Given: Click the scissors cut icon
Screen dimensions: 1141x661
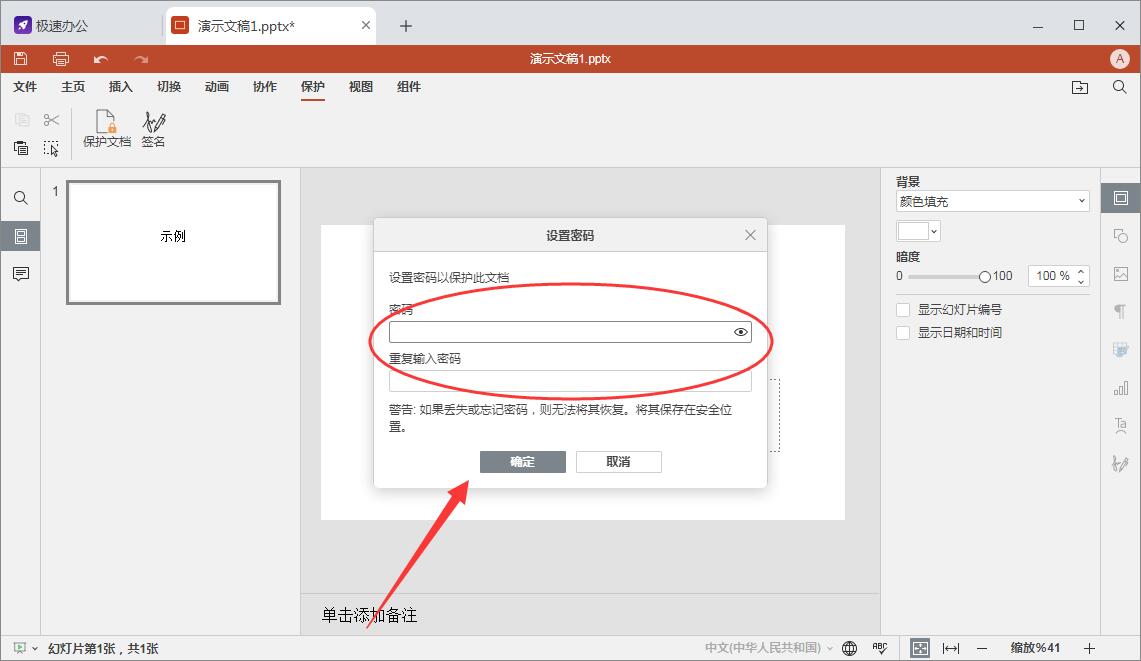Looking at the screenshot, I should [x=51, y=119].
